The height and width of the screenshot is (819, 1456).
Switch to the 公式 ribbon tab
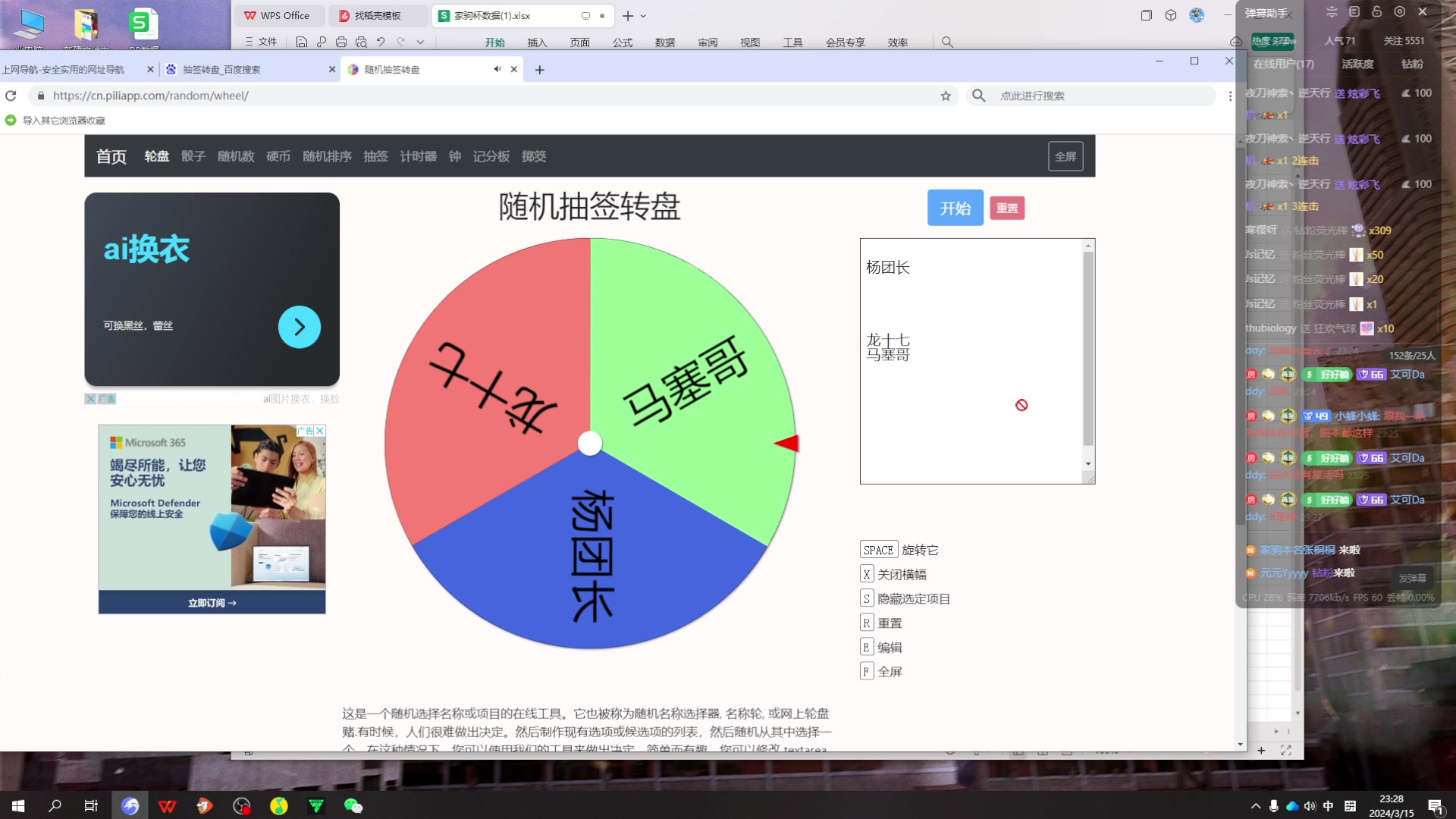point(623,42)
